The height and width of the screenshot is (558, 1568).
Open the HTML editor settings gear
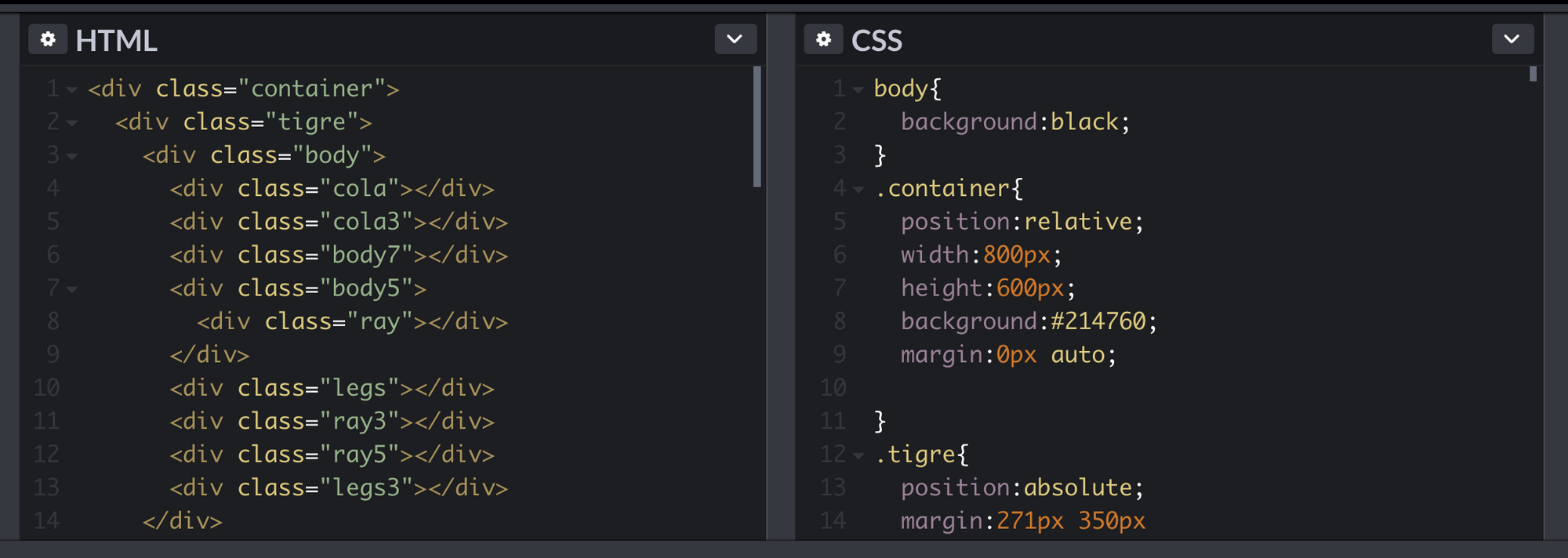[x=48, y=39]
